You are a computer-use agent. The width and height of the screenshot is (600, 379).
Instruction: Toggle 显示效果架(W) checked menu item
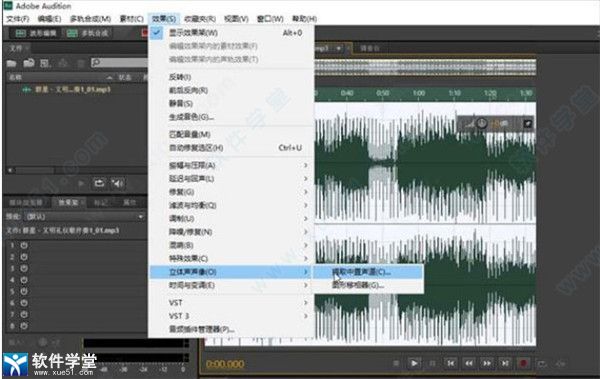pos(231,33)
